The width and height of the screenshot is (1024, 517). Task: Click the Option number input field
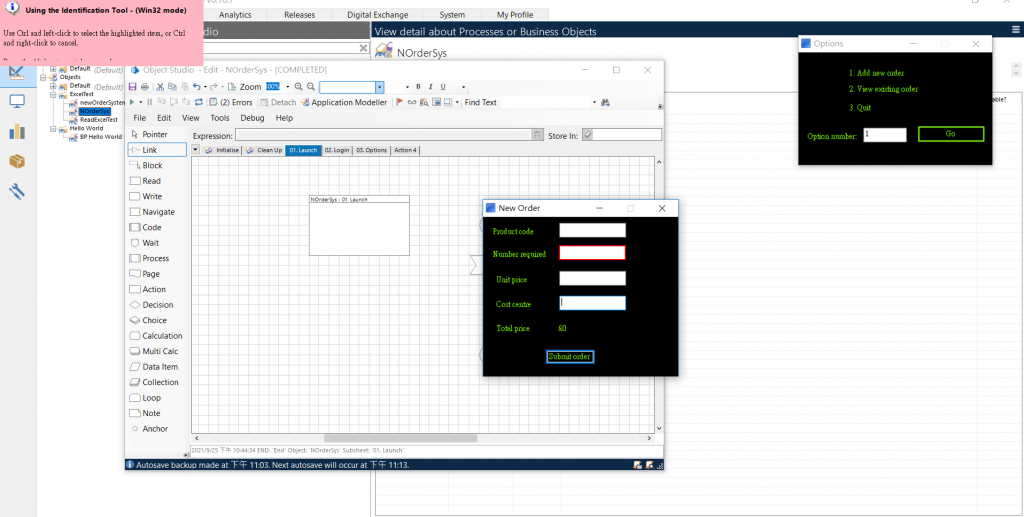coord(885,135)
